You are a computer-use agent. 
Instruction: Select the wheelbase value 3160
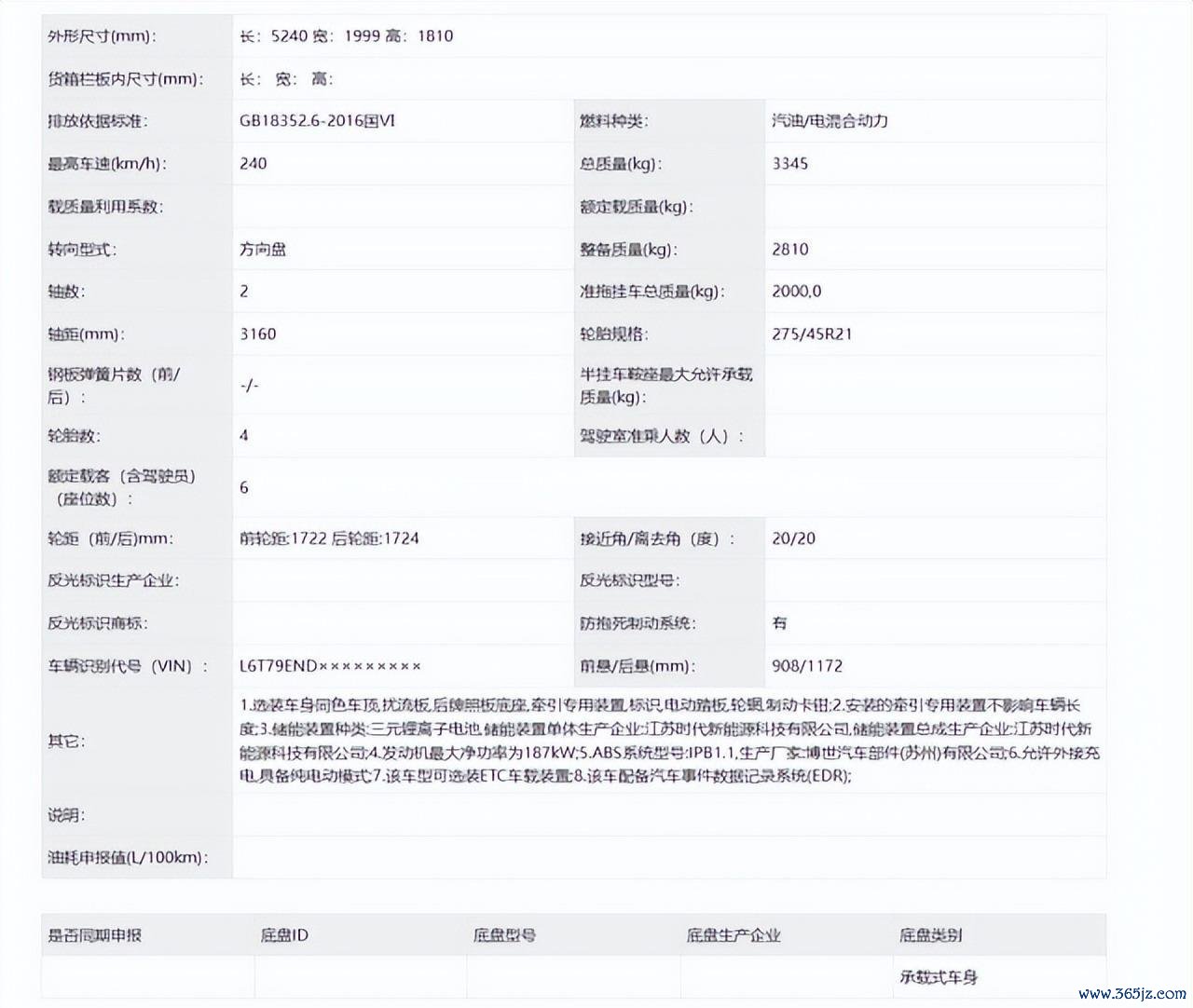(258, 334)
